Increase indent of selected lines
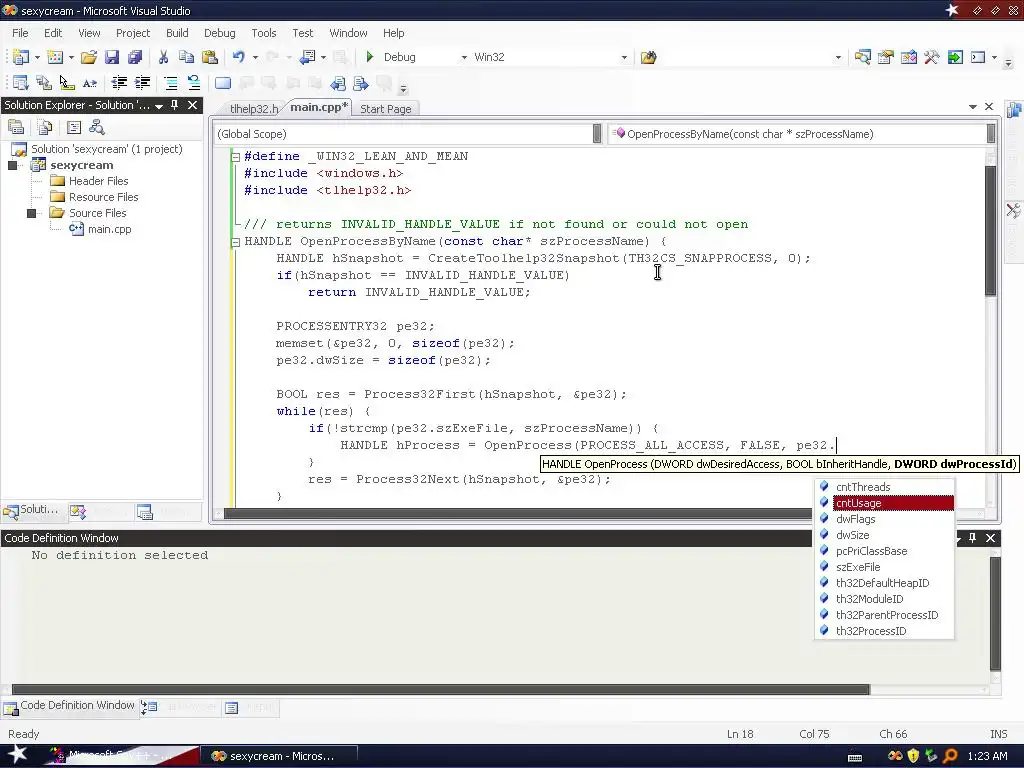 (x=142, y=83)
